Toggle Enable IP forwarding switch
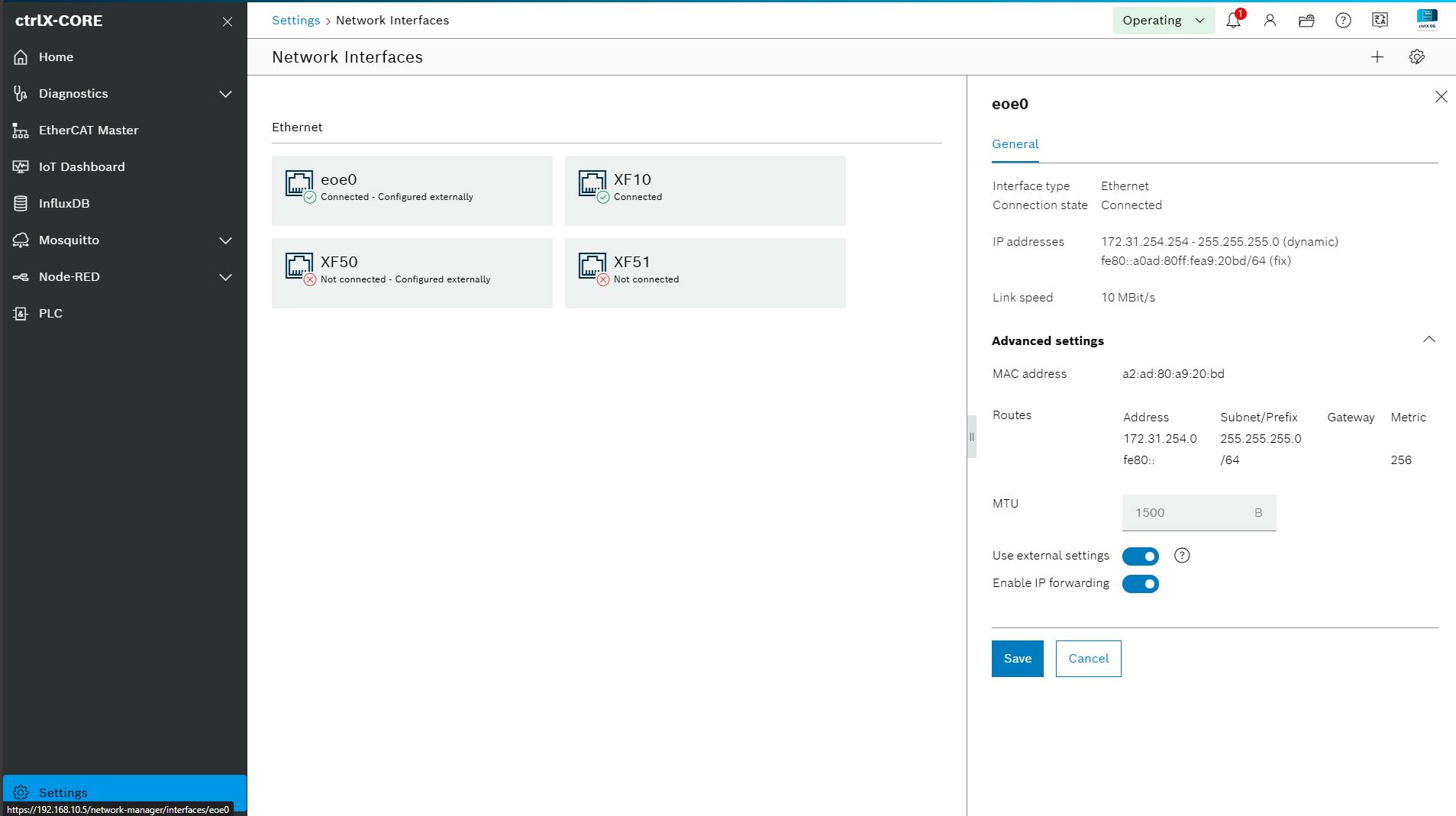 [x=1141, y=584]
